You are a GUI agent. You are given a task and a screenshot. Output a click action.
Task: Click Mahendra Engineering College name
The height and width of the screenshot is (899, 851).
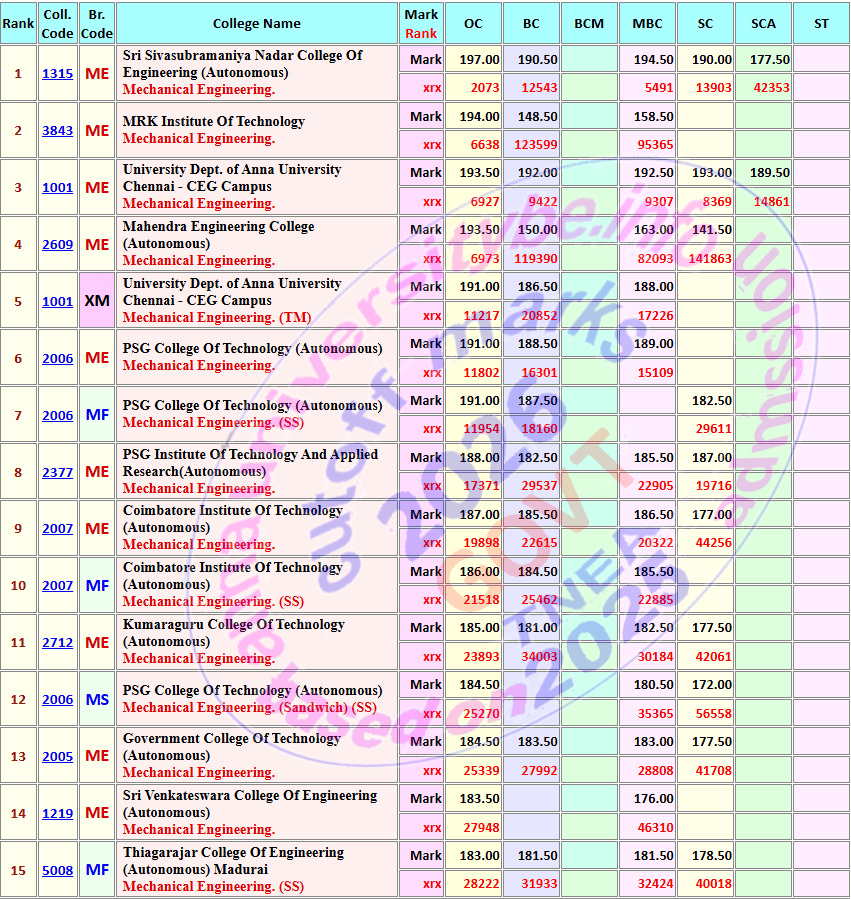(218, 234)
